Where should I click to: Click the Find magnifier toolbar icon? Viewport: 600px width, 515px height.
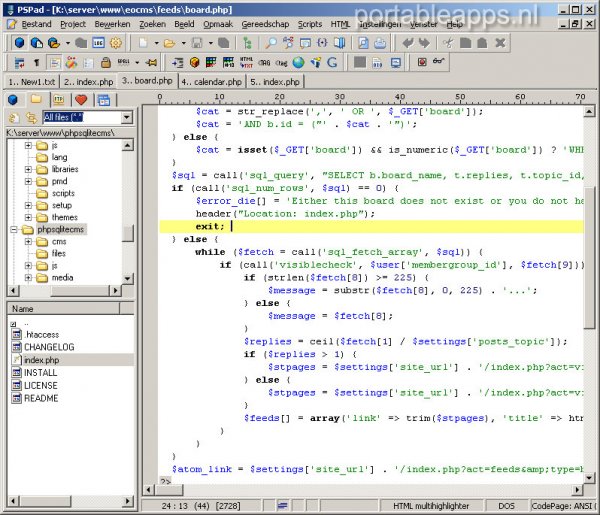[271, 43]
